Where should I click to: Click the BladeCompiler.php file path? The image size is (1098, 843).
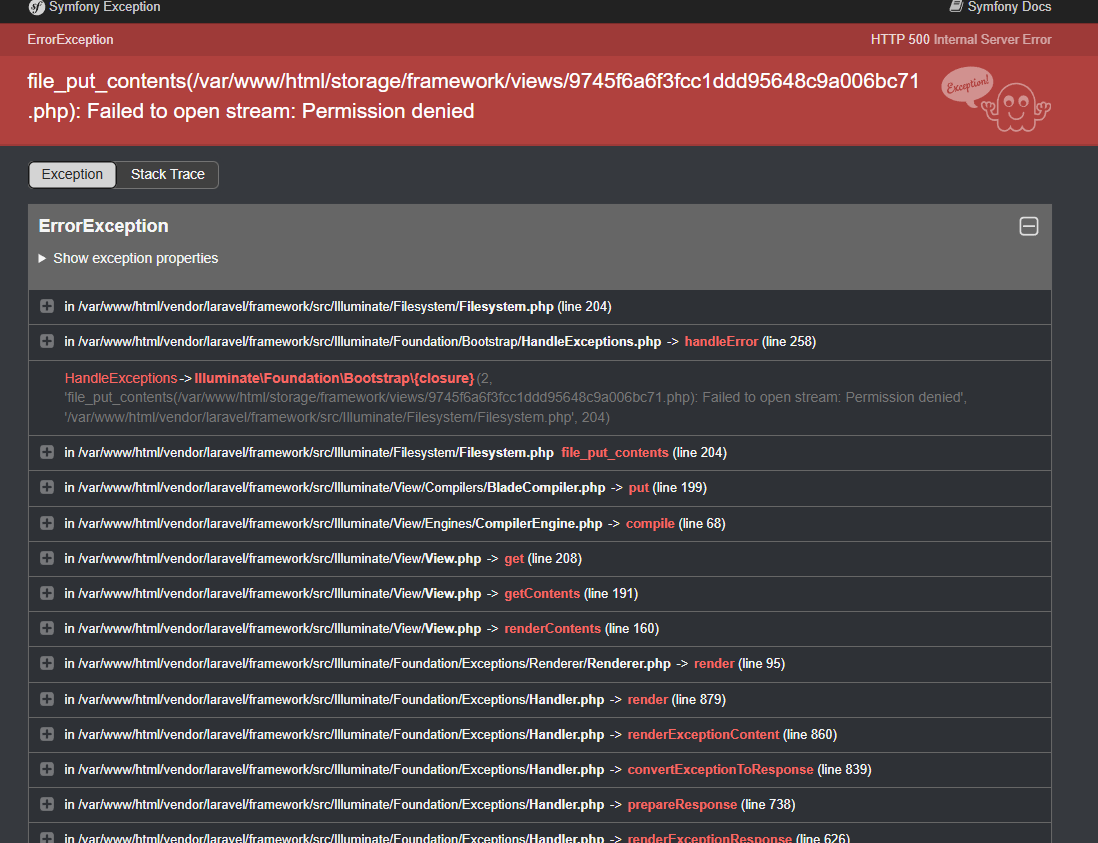click(x=335, y=488)
